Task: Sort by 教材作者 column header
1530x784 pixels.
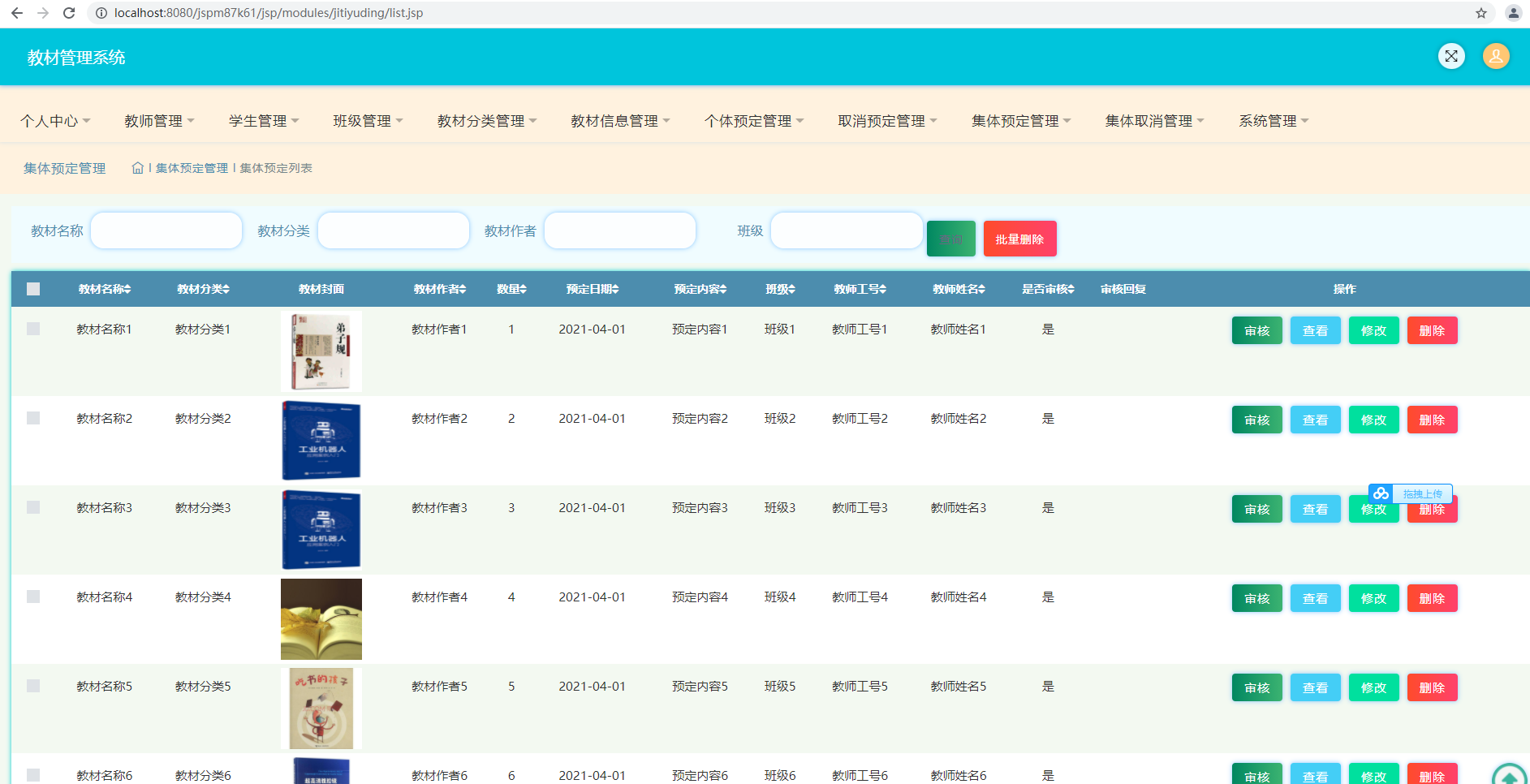Action: click(440, 289)
